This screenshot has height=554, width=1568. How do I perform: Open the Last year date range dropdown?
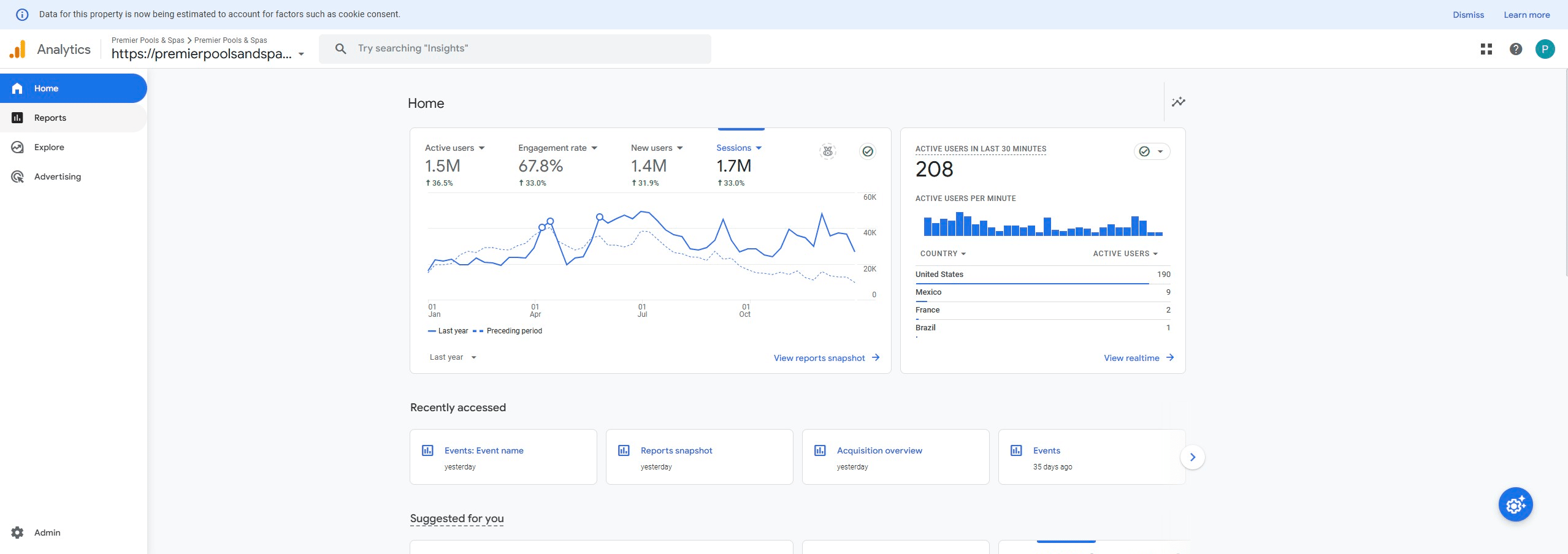click(453, 357)
